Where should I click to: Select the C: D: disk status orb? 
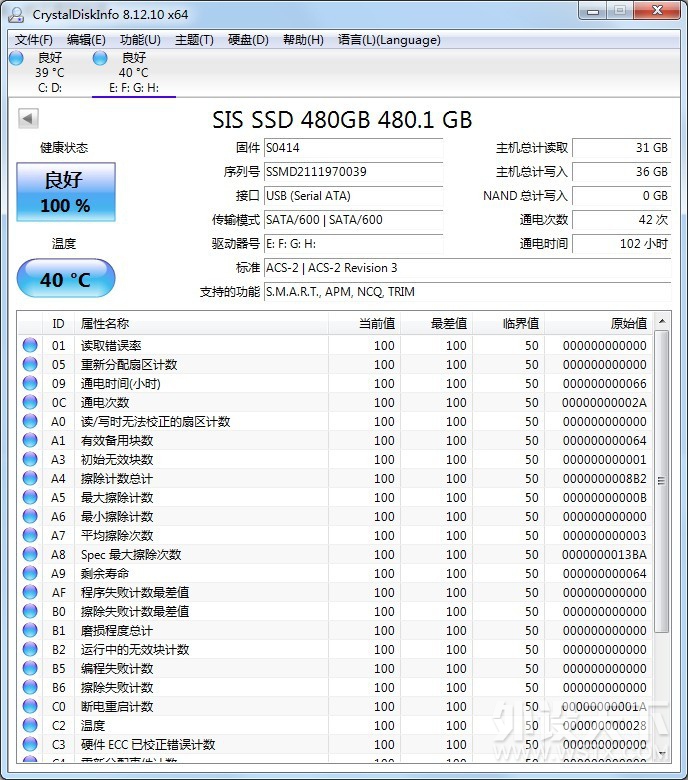pyautogui.click(x=16, y=58)
